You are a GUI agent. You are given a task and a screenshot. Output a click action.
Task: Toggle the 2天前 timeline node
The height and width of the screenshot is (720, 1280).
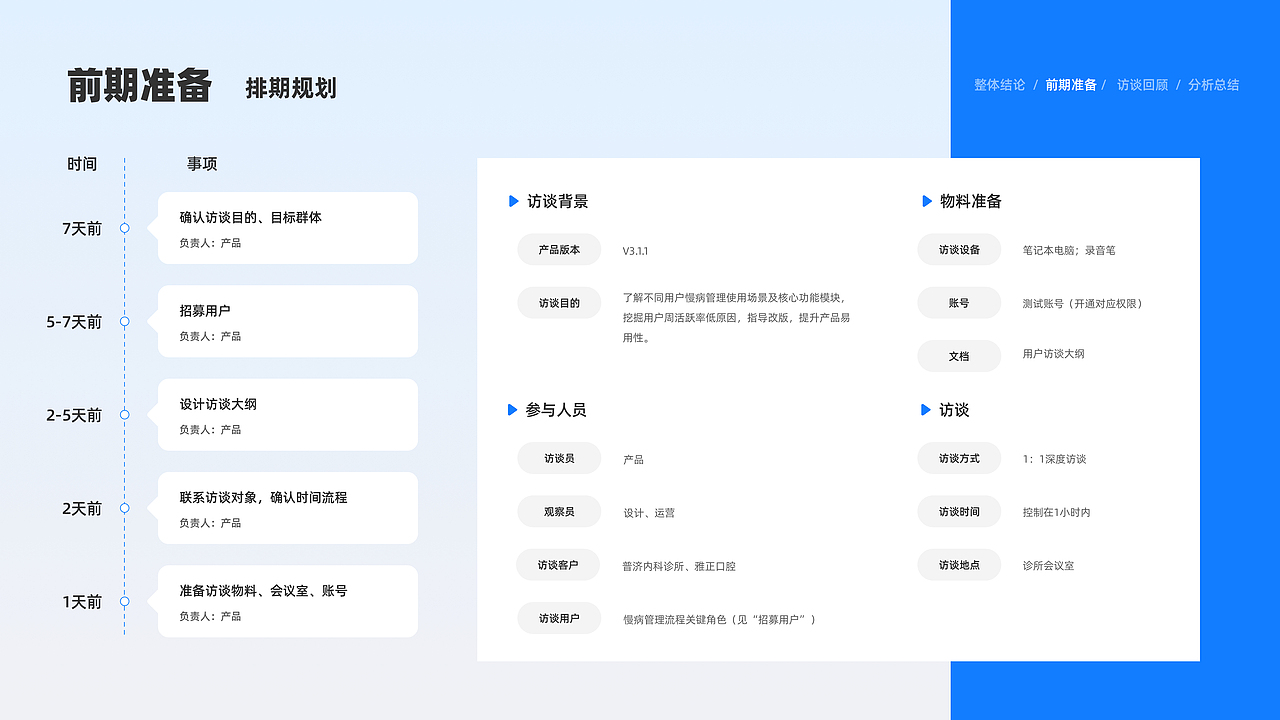[124, 508]
